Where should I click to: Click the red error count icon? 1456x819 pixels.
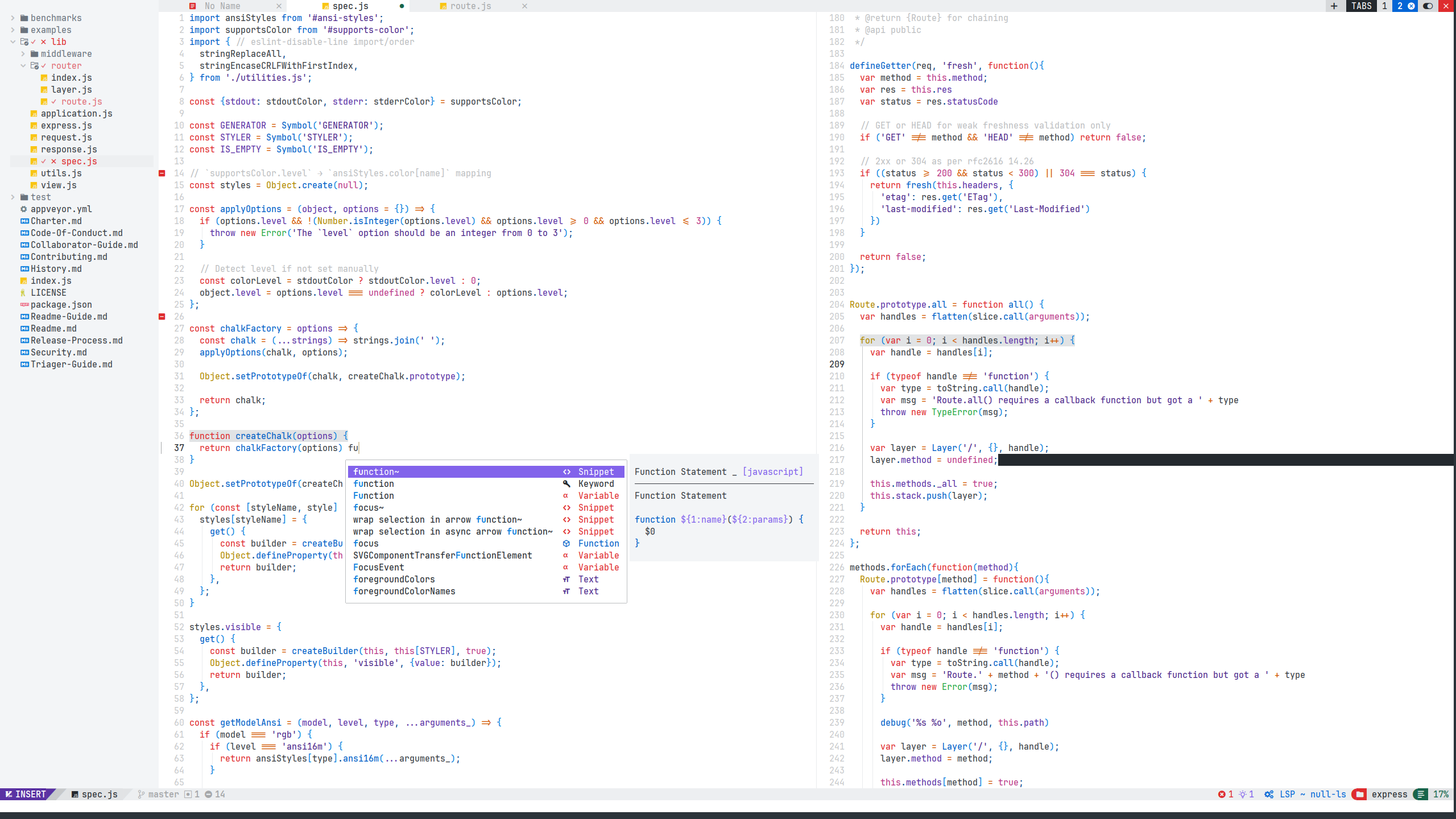point(1222,795)
